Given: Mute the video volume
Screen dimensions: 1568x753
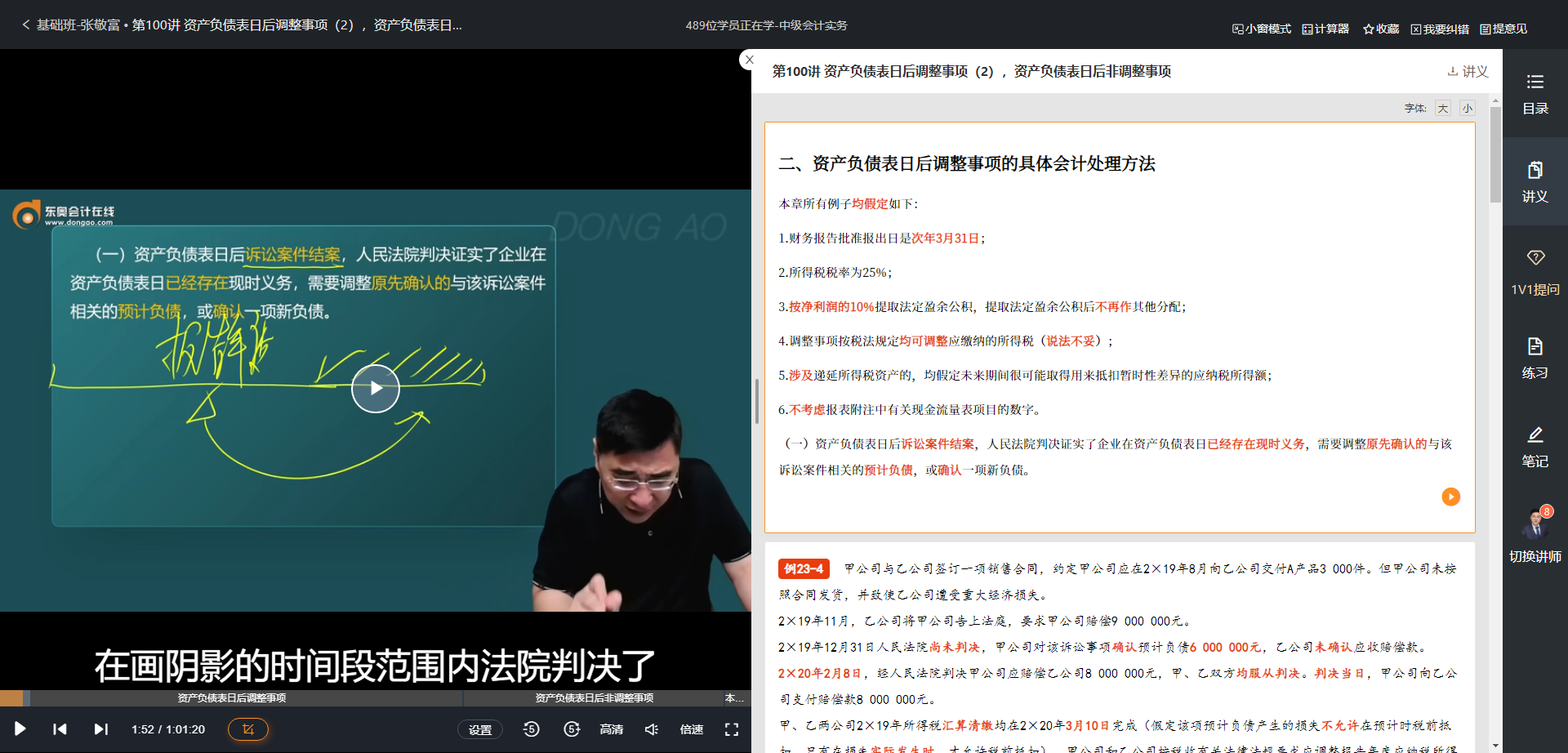Looking at the screenshot, I should pos(651,728).
